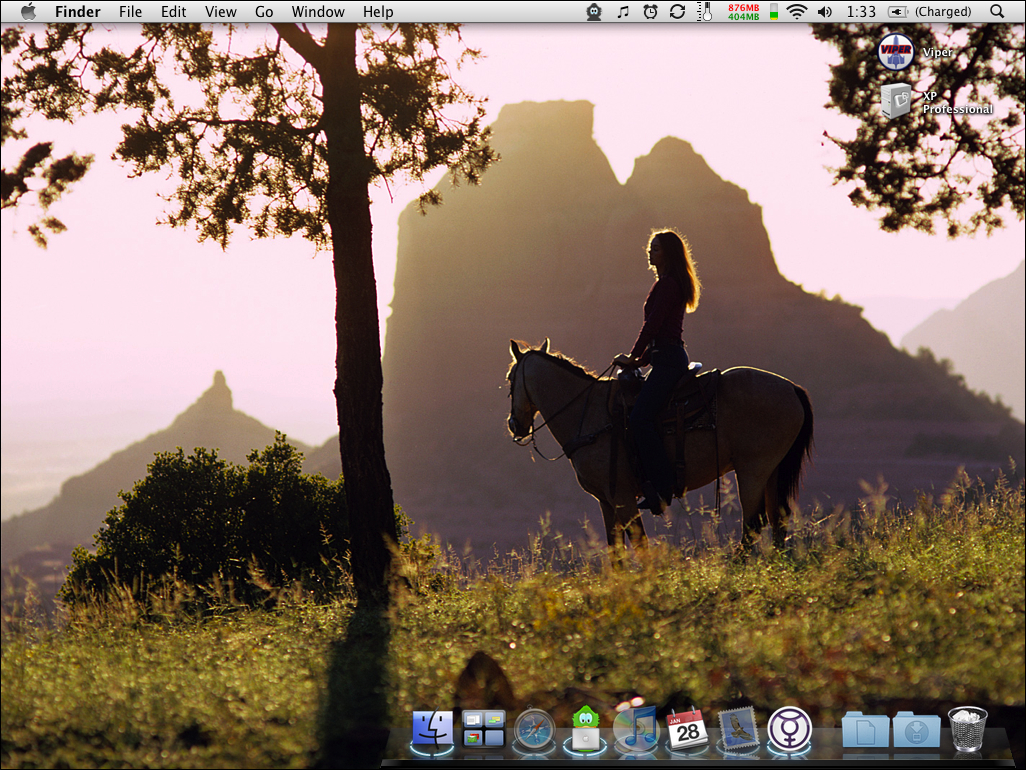Screen dimensions: 1026x770
Task: Select the Viper desktop drive icon
Action: [896, 52]
